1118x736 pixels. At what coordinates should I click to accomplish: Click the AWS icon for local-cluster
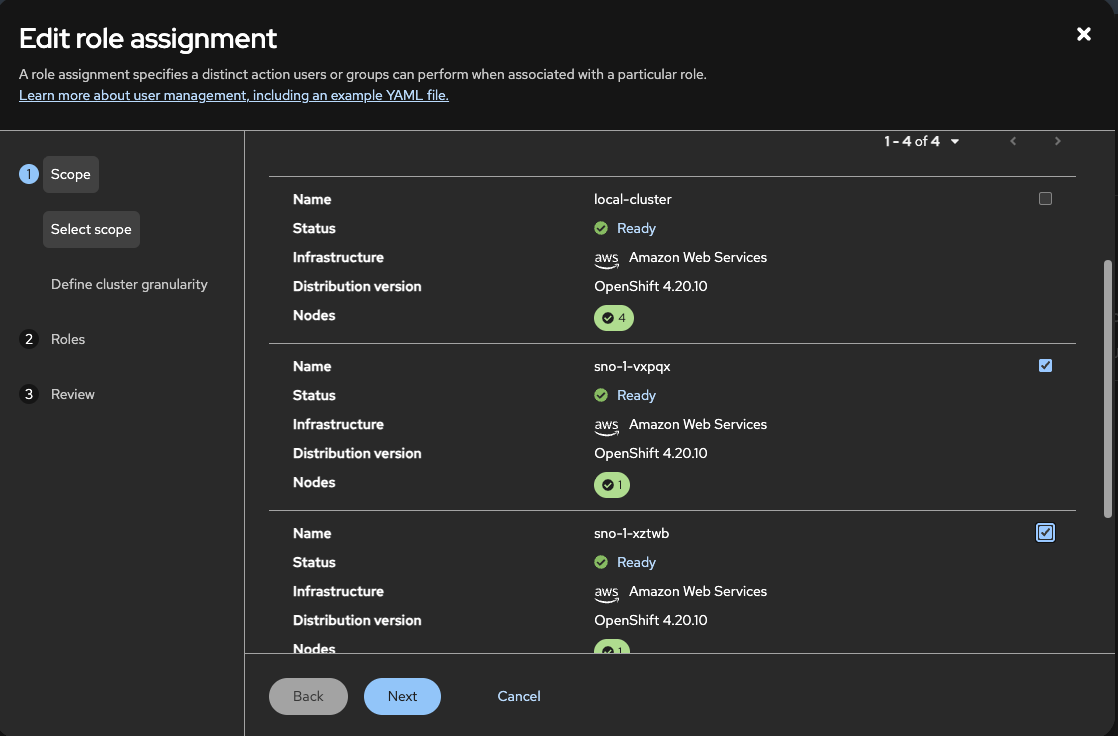coord(606,259)
